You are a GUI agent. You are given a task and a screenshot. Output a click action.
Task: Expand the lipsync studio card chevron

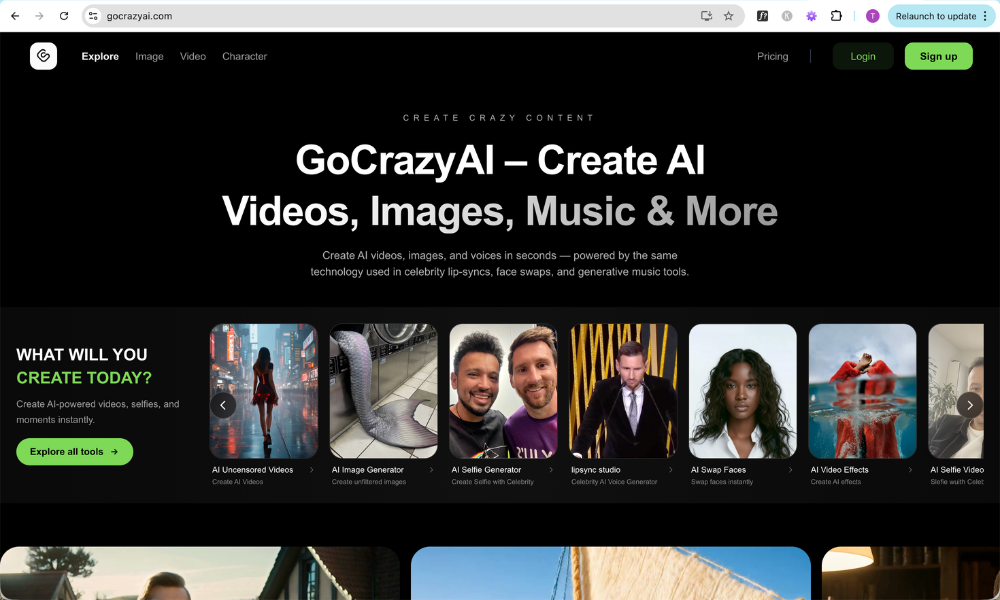(670, 469)
